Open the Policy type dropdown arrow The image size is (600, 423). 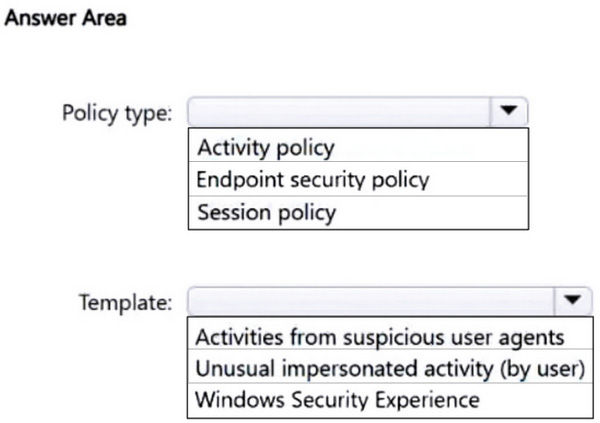point(509,111)
